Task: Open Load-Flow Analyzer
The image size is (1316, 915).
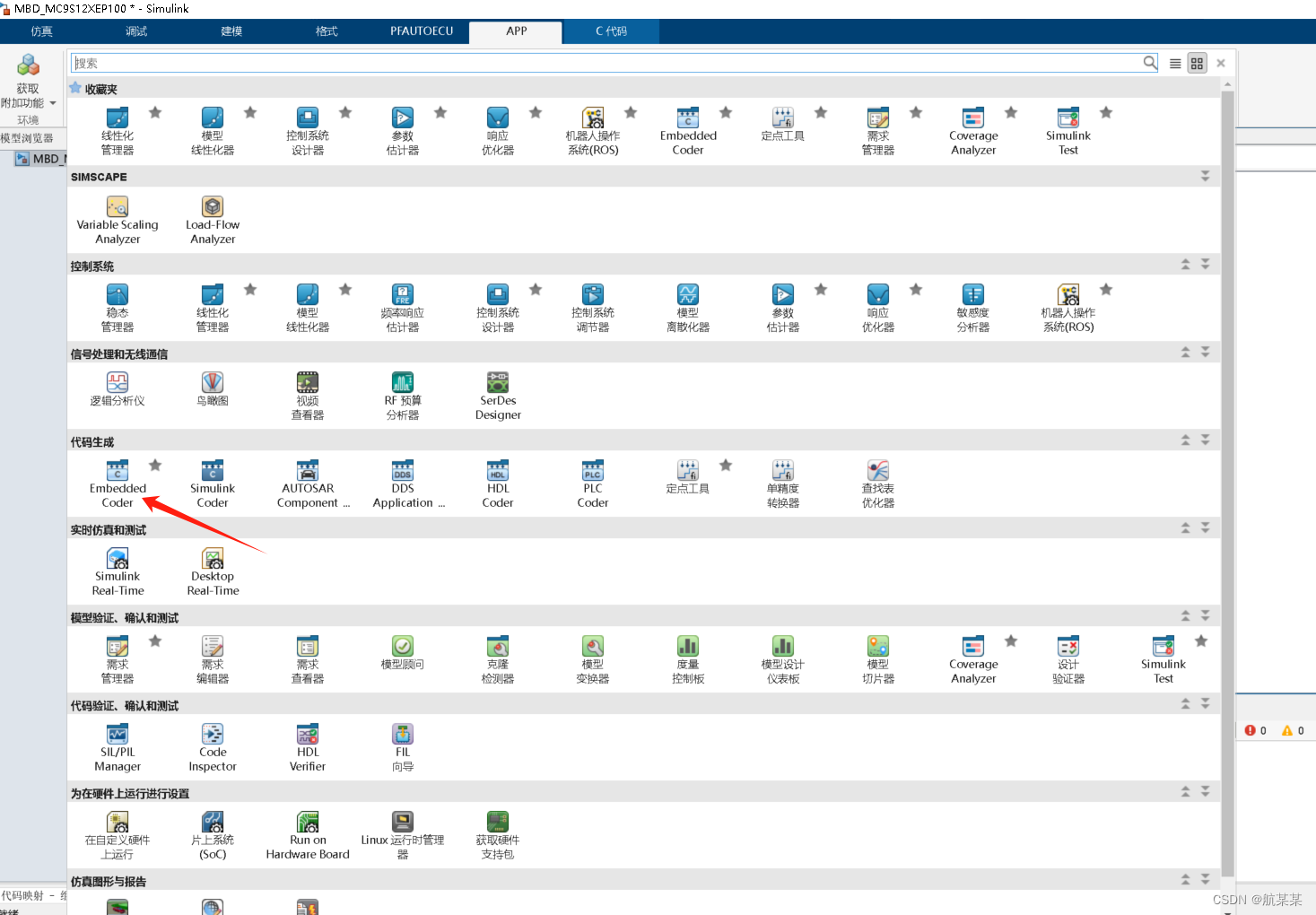Action: point(213,220)
